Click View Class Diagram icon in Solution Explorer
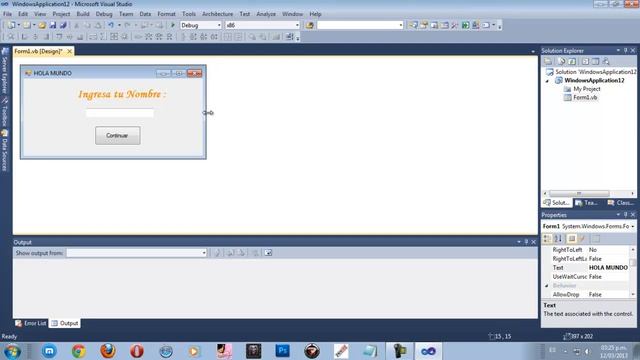640x360 pixels. point(606,61)
